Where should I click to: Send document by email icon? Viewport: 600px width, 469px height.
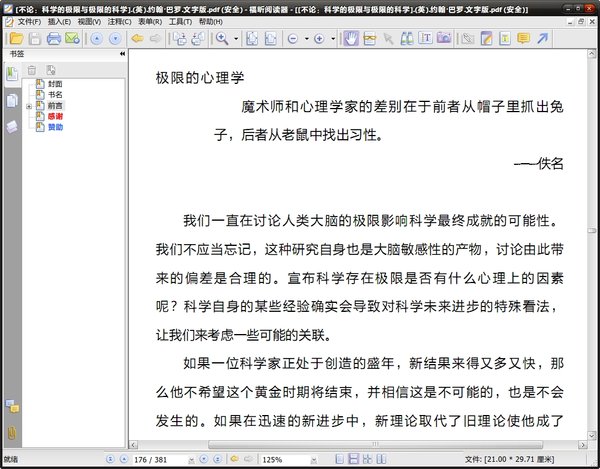tap(72, 39)
